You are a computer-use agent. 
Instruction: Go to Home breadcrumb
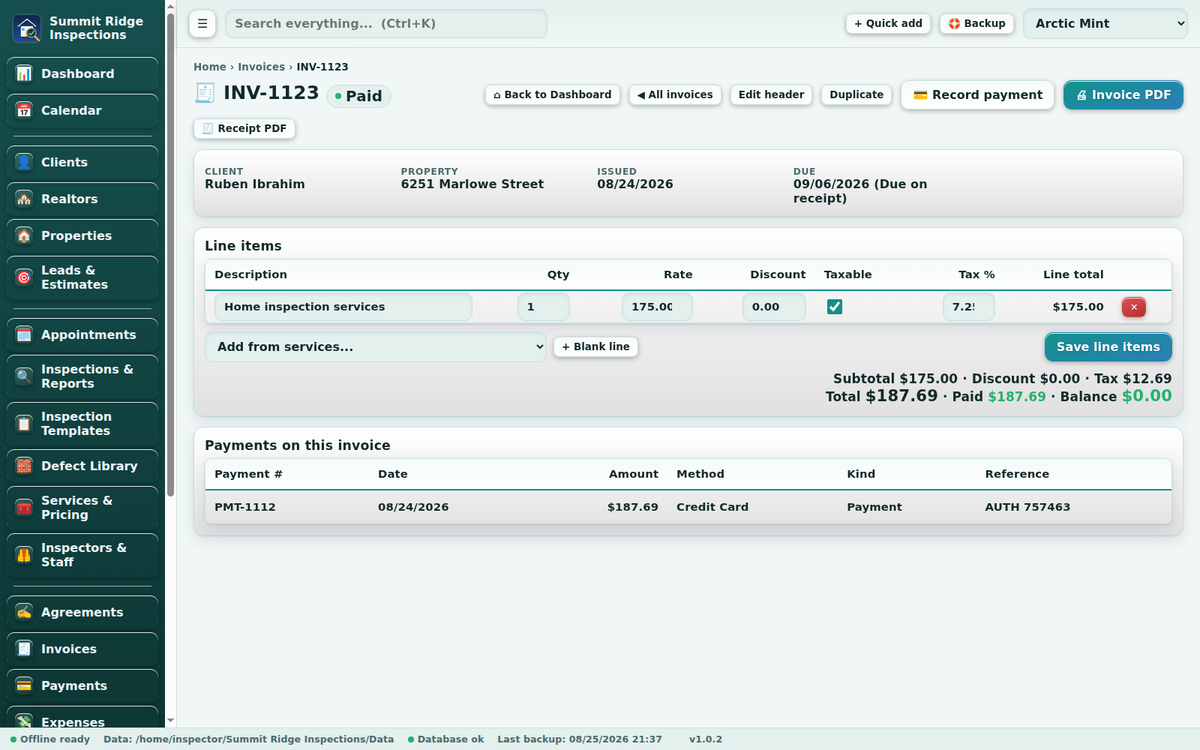point(210,67)
